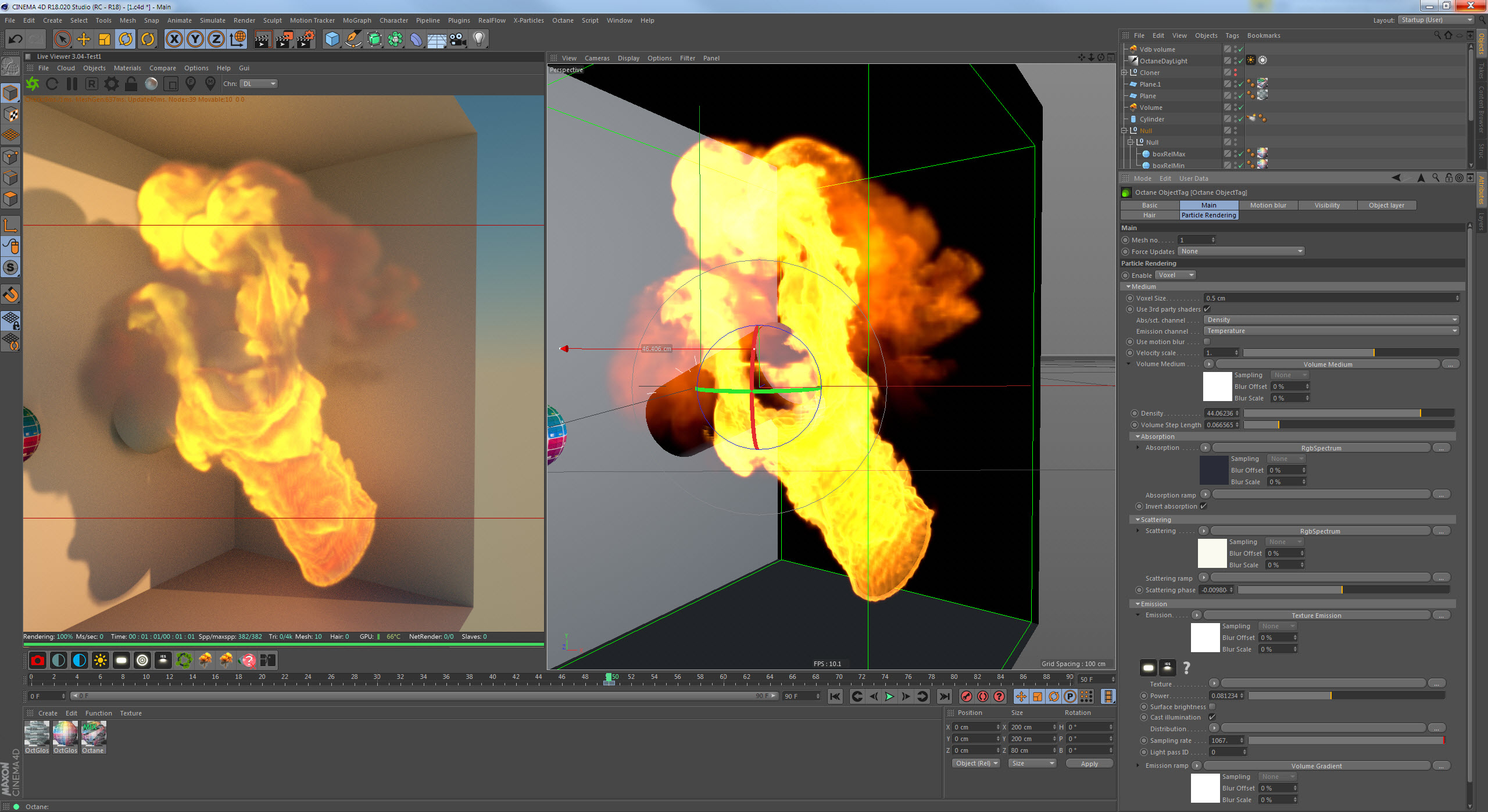1488x812 pixels.
Task: Click the Cube primitive icon
Action: coord(332,39)
